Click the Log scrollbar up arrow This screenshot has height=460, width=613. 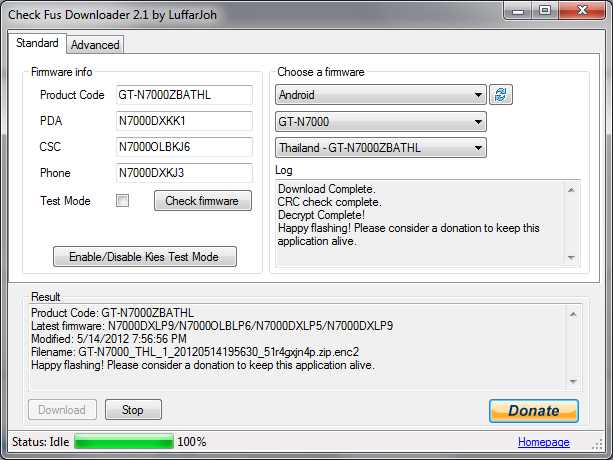(x=571, y=190)
